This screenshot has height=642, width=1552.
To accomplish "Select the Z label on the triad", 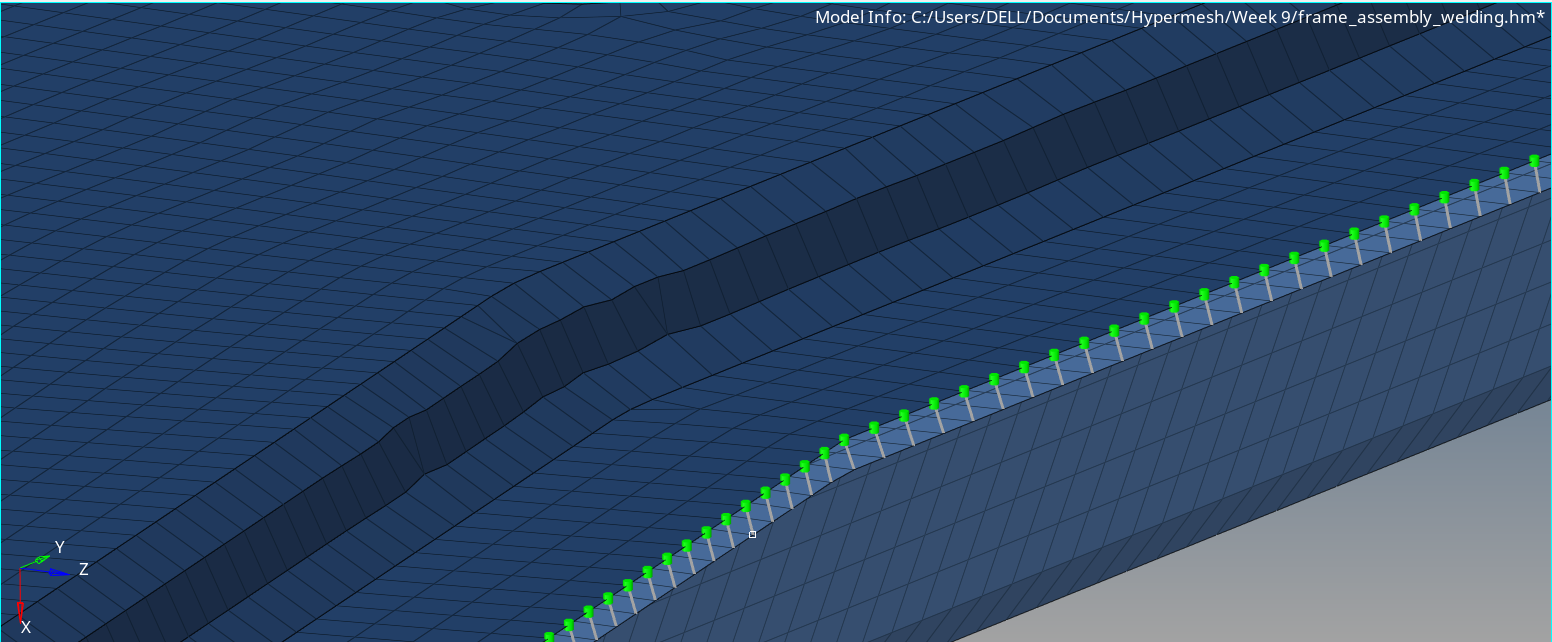I will [84, 569].
